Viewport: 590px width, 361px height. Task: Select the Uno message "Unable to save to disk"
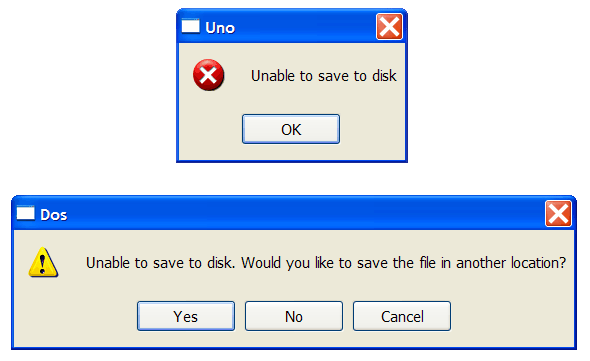coord(324,76)
